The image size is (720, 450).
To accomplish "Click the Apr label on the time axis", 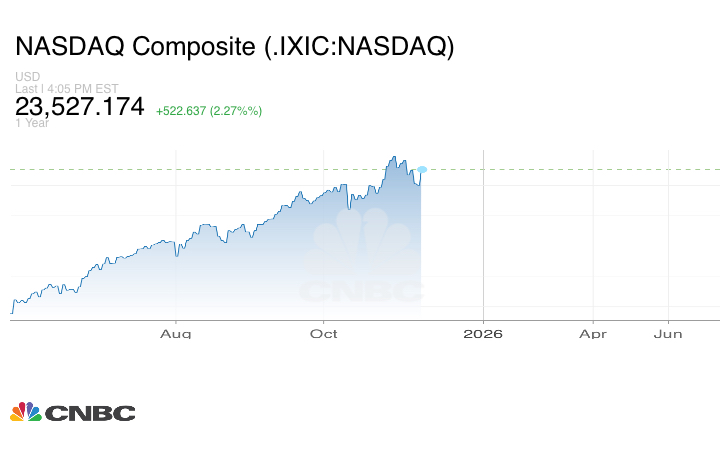I will point(593,333).
